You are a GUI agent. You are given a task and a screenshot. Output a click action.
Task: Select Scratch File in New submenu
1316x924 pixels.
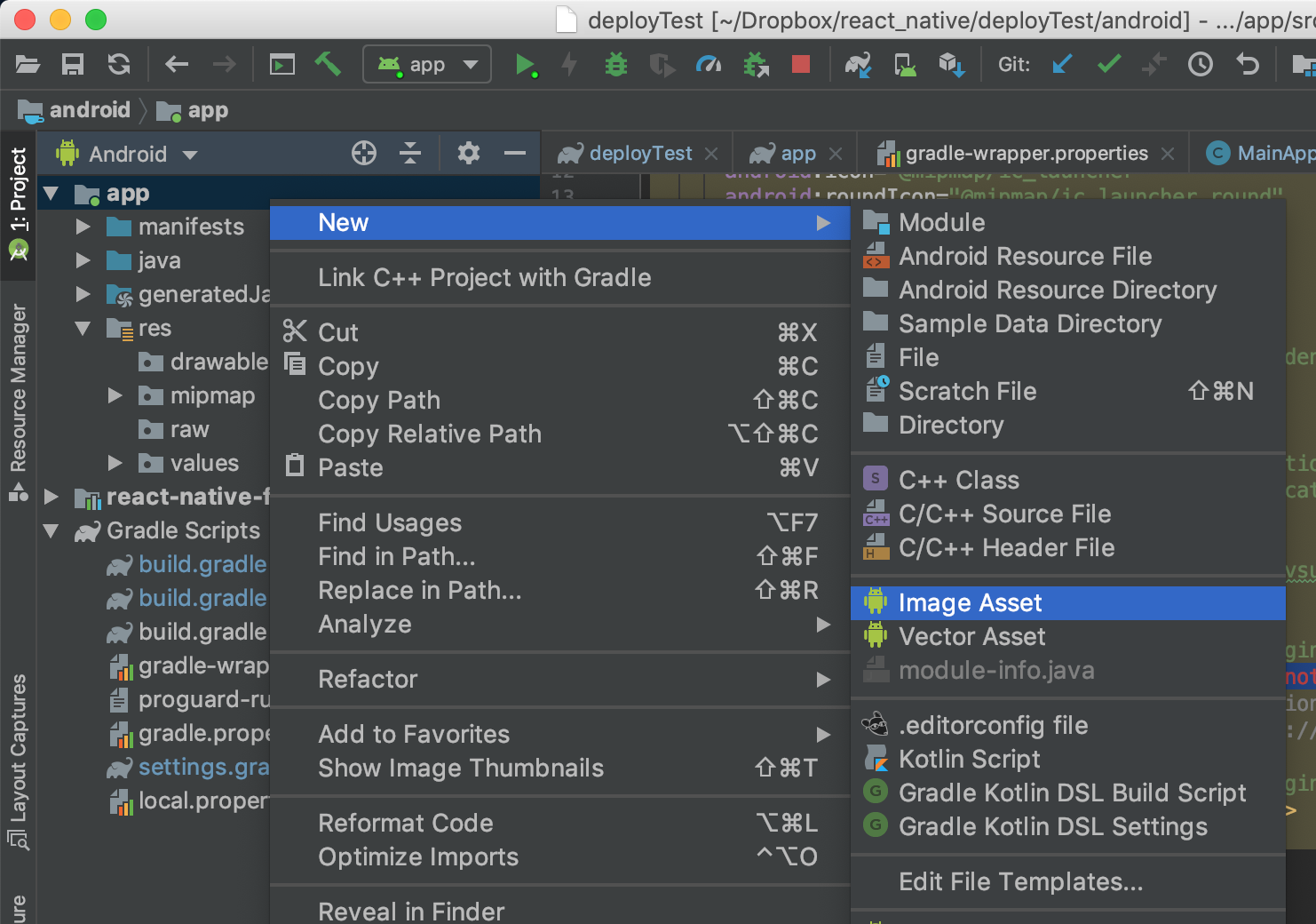pos(1068,392)
